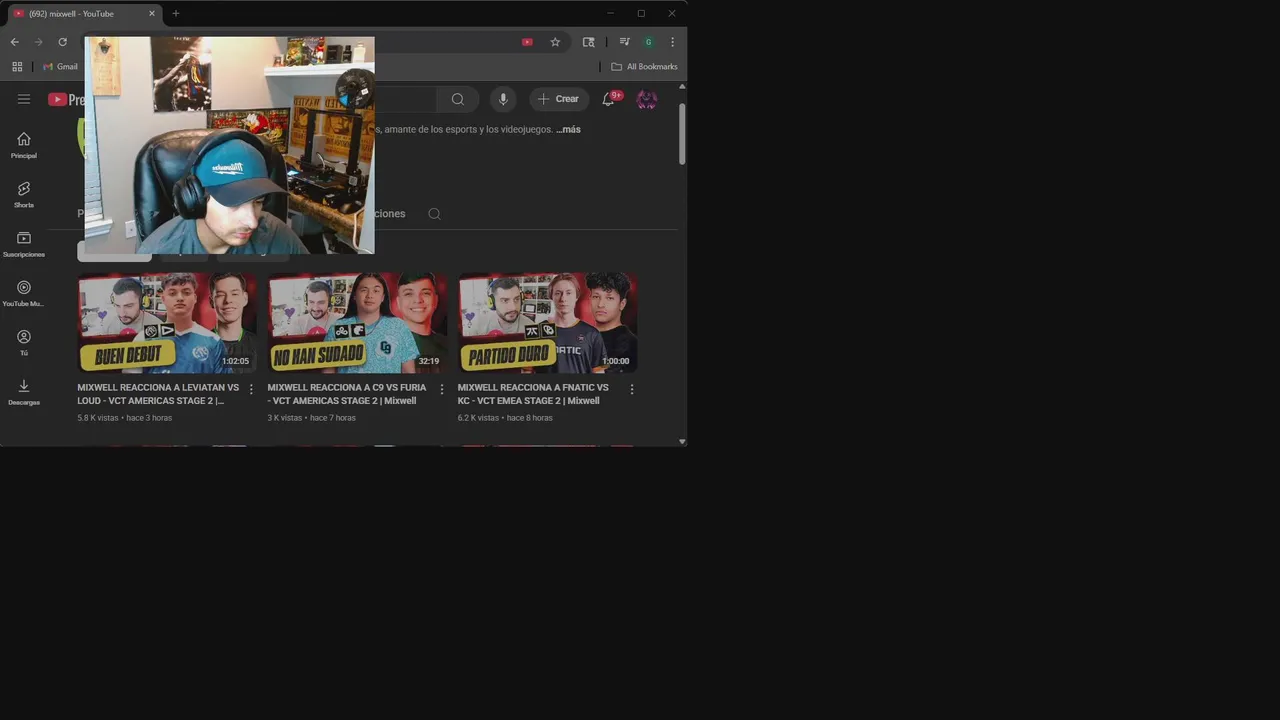1280x720 pixels.
Task: Open the YouTube hamburger guide menu
Action: [24, 99]
